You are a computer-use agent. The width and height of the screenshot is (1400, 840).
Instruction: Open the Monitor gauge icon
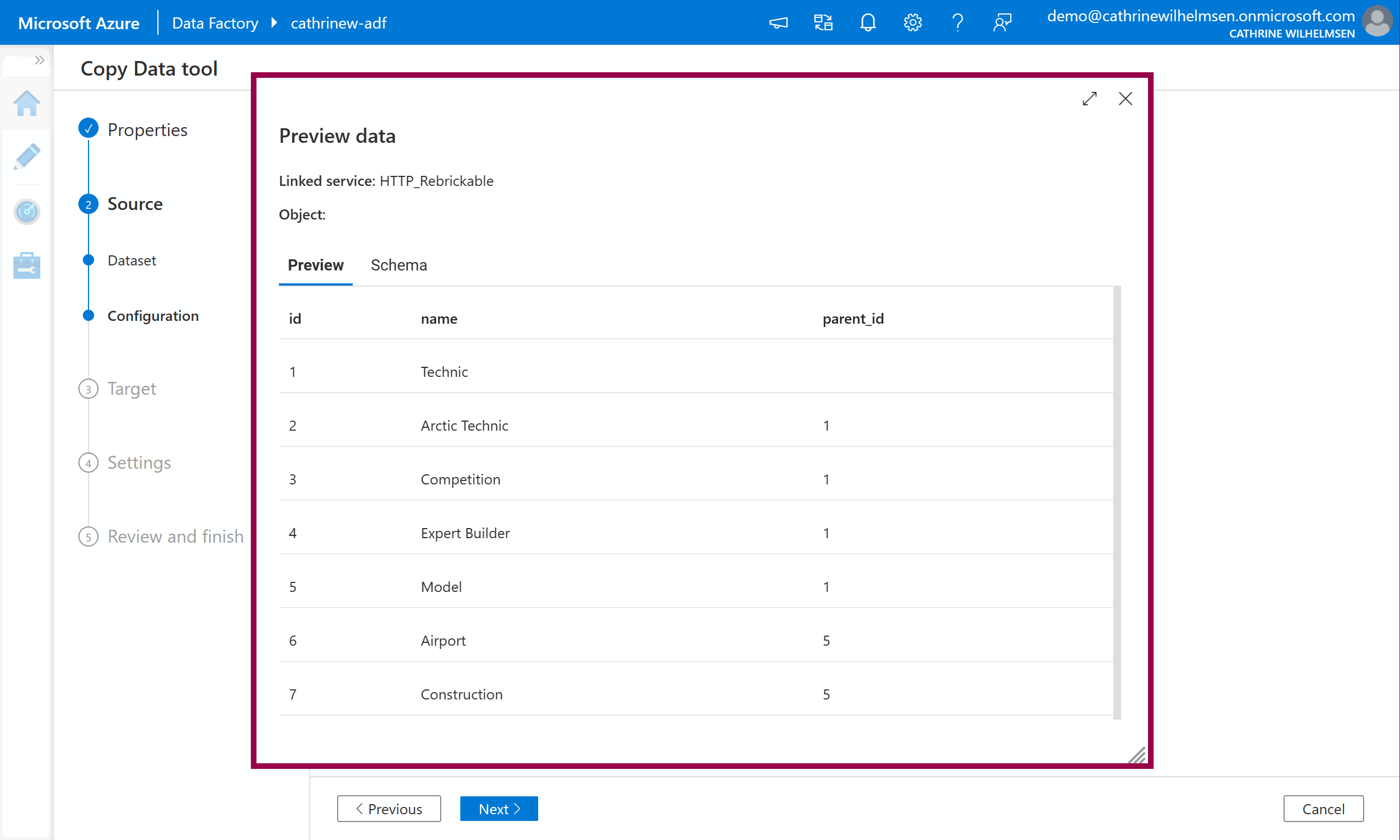point(26,212)
